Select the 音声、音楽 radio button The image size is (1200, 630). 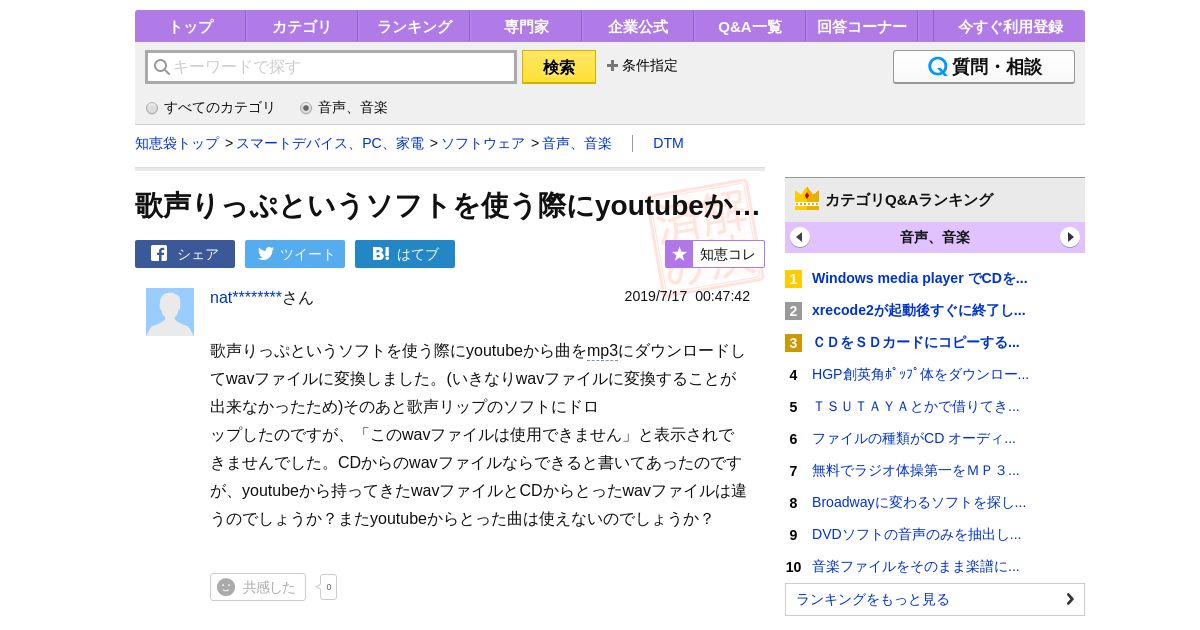[x=306, y=108]
